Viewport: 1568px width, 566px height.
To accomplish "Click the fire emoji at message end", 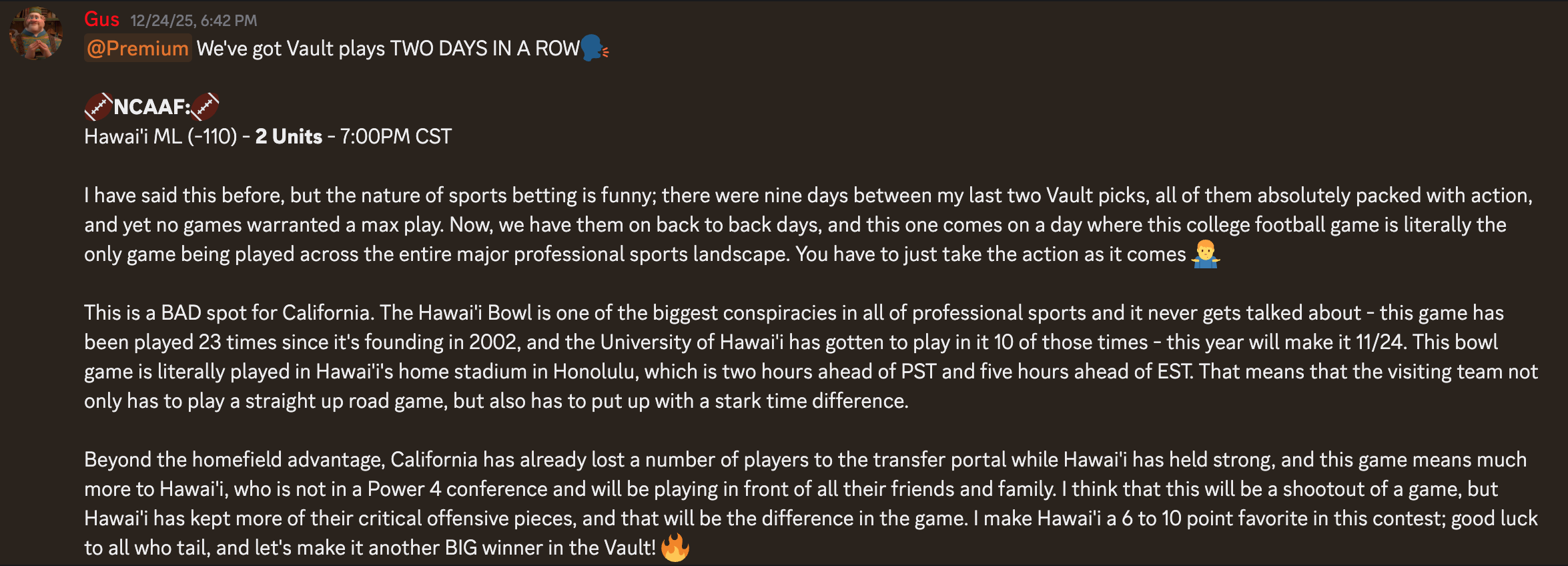I will (675, 548).
